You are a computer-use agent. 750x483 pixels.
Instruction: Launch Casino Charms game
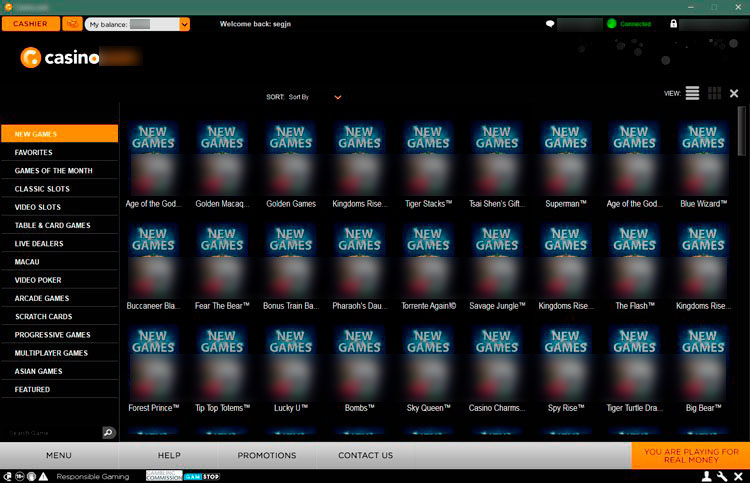497,369
